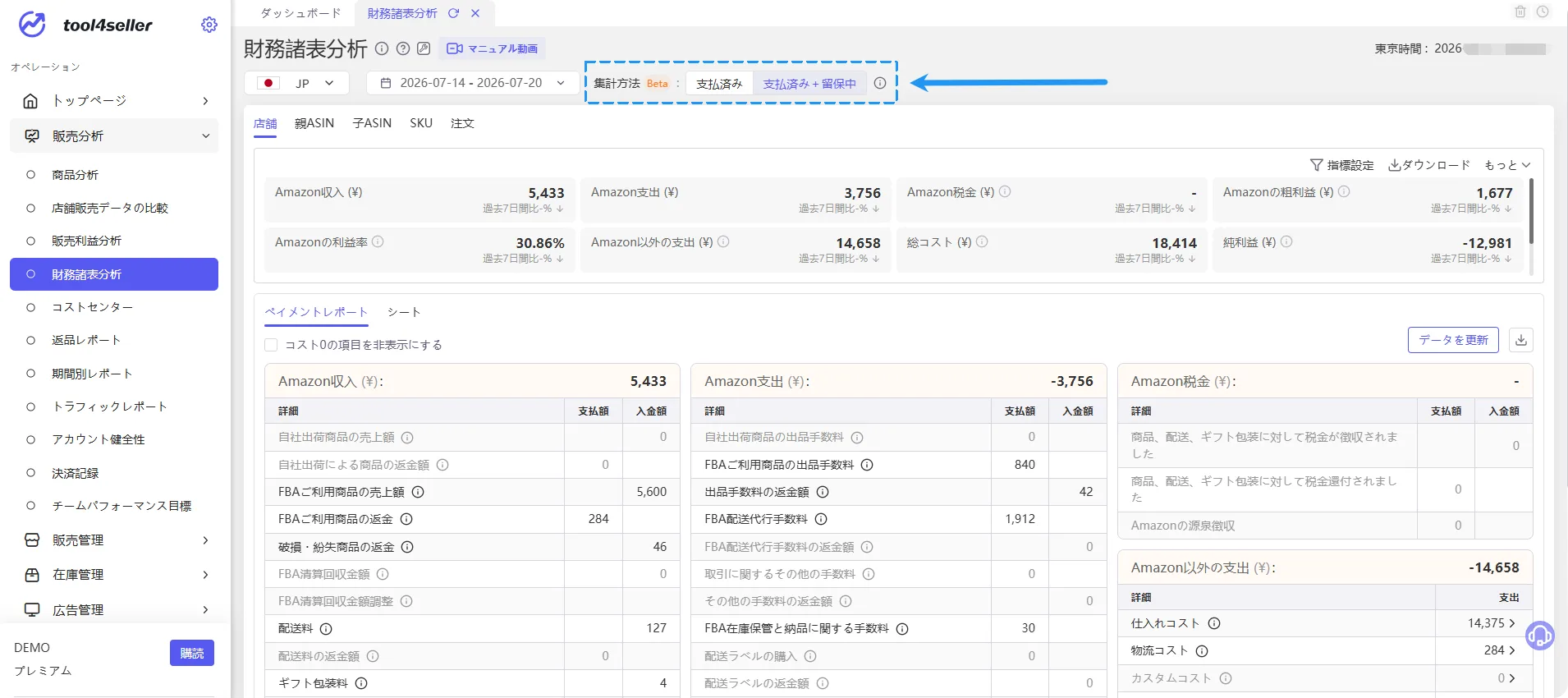The width and height of the screenshot is (1568, 698).
Task: Expand 物流コスト detail arrow
Action: pyautogui.click(x=1512, y=650)
